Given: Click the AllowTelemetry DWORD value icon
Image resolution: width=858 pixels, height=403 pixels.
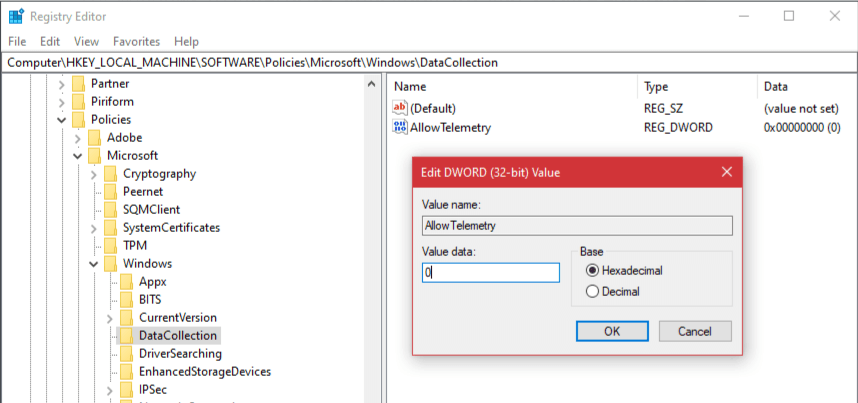Looking at the screenshot, I should coord(401,128).
